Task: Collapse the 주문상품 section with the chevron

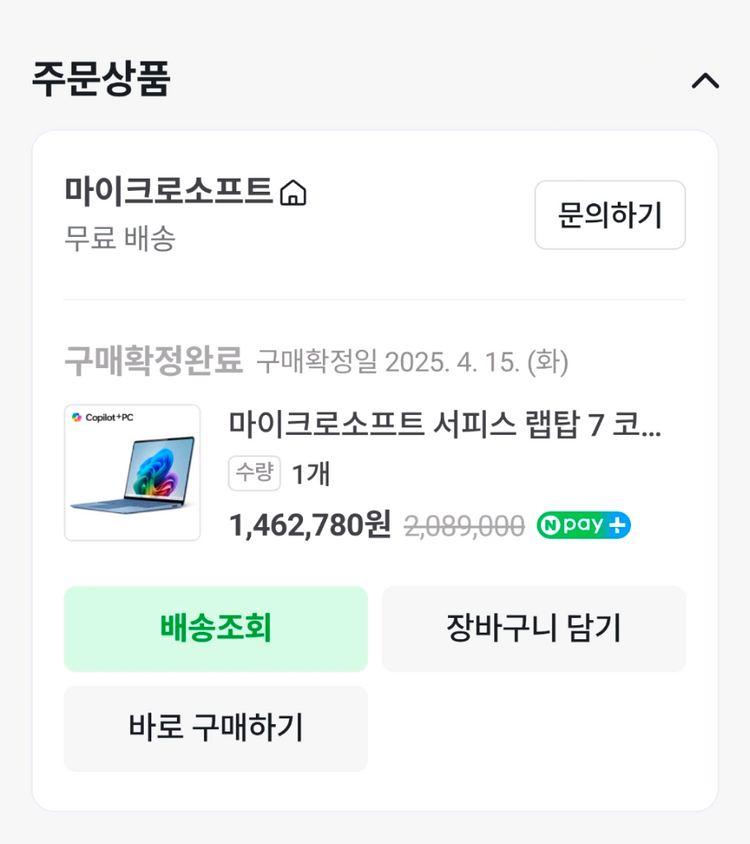Action: pos(707,81)
